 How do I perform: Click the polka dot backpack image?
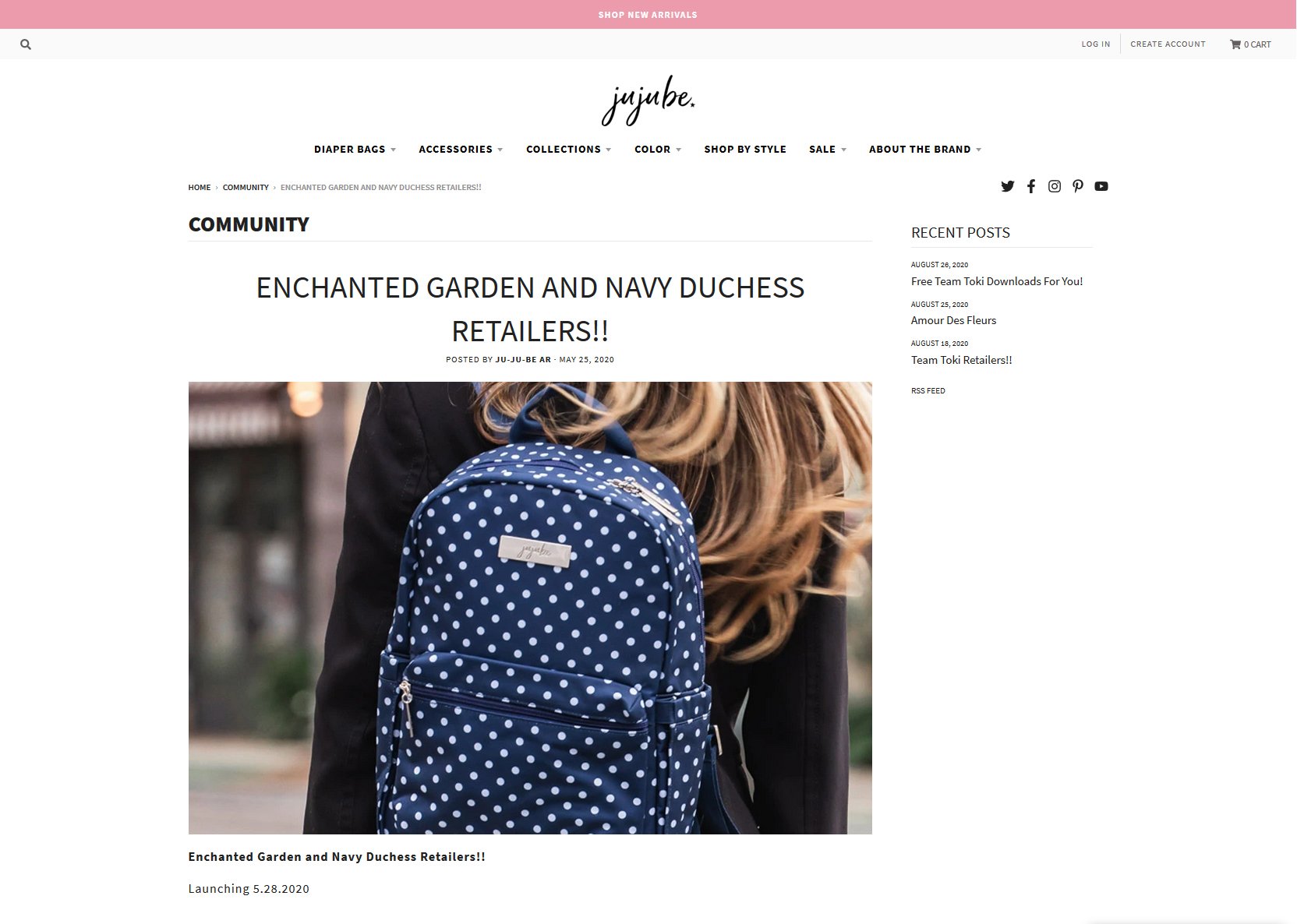tap(530, 608)
